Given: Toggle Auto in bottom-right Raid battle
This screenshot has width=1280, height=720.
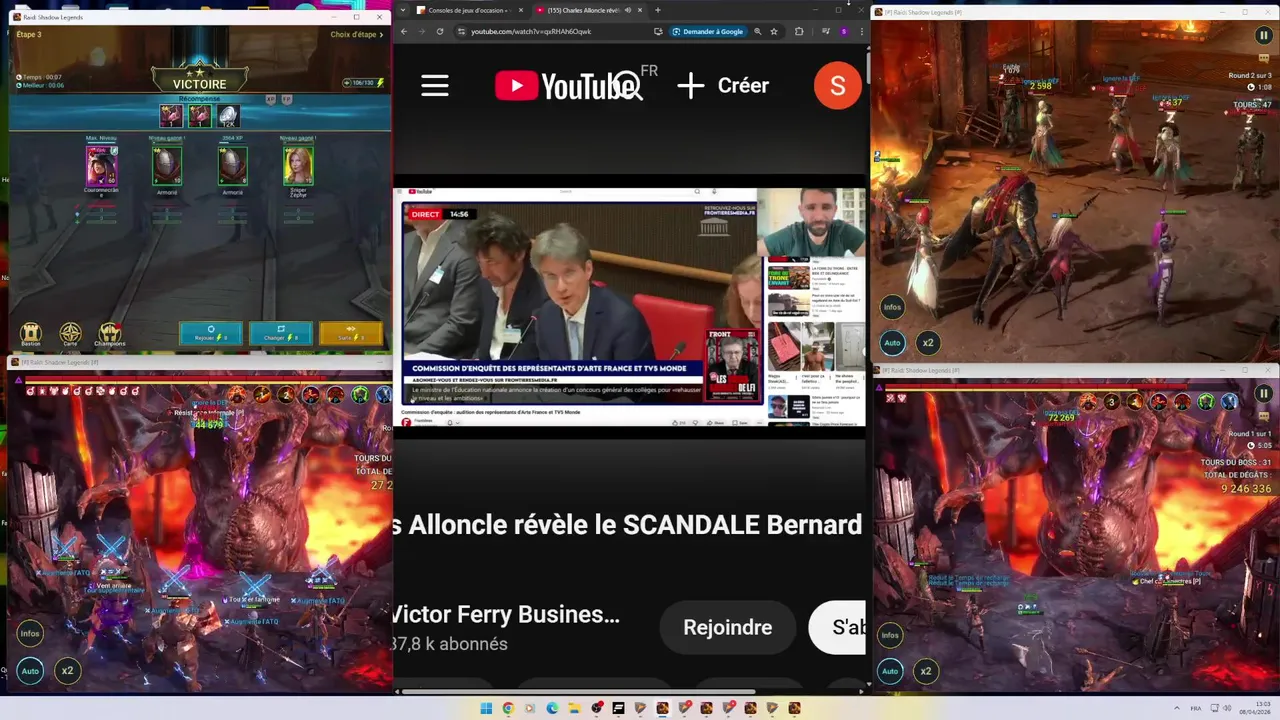Looking at the screenshot, I should (x=890, y=671).
